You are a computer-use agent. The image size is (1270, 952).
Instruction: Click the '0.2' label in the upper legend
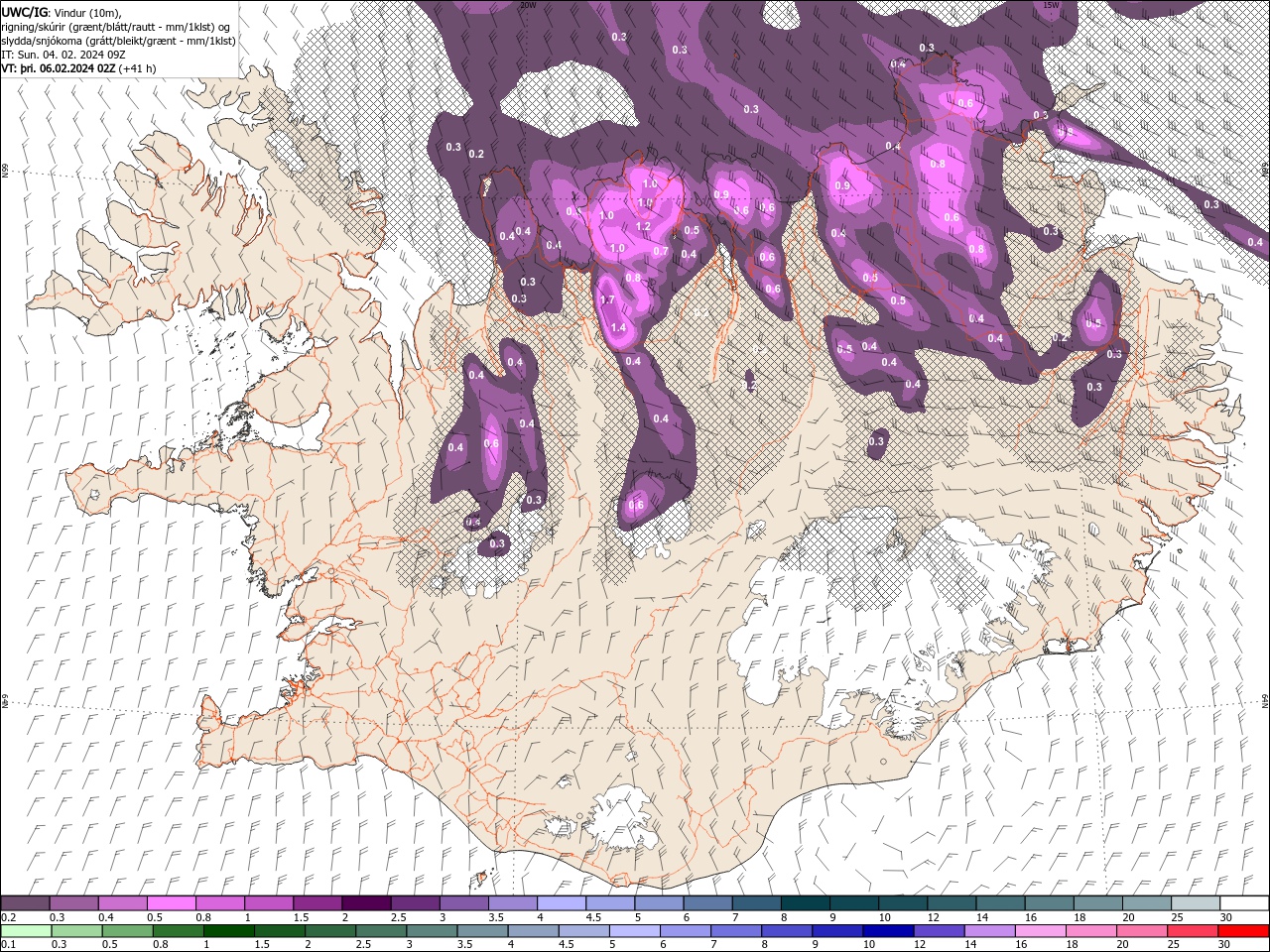[x=10, y=917]
